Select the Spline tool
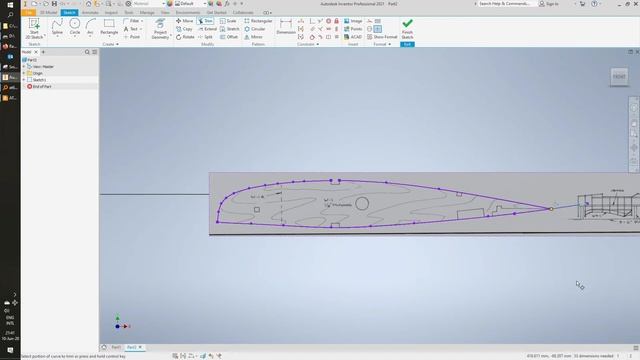Viewport: 640px width, 360px height. [x=57, y=27]
